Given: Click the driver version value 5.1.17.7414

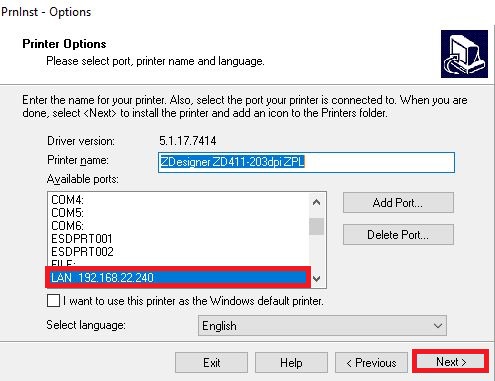Looking at the screenshot, I should click(x=188, y=141).
